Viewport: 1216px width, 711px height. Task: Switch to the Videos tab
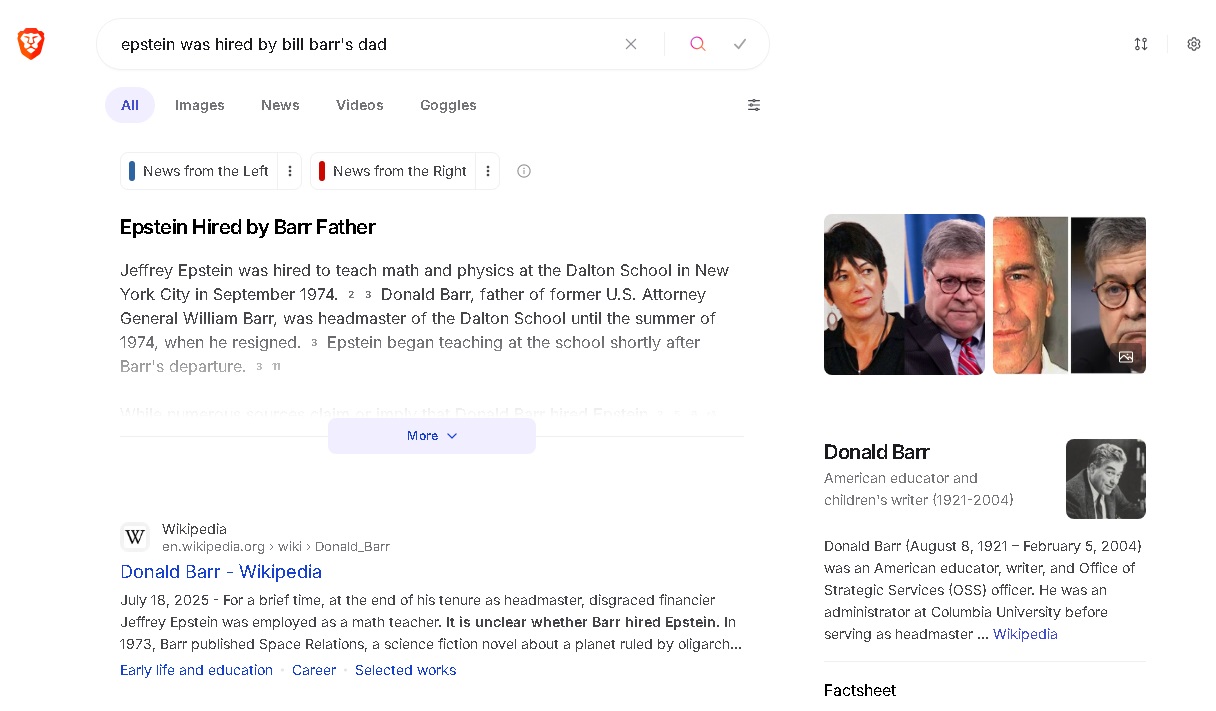(x=360, y=105)
